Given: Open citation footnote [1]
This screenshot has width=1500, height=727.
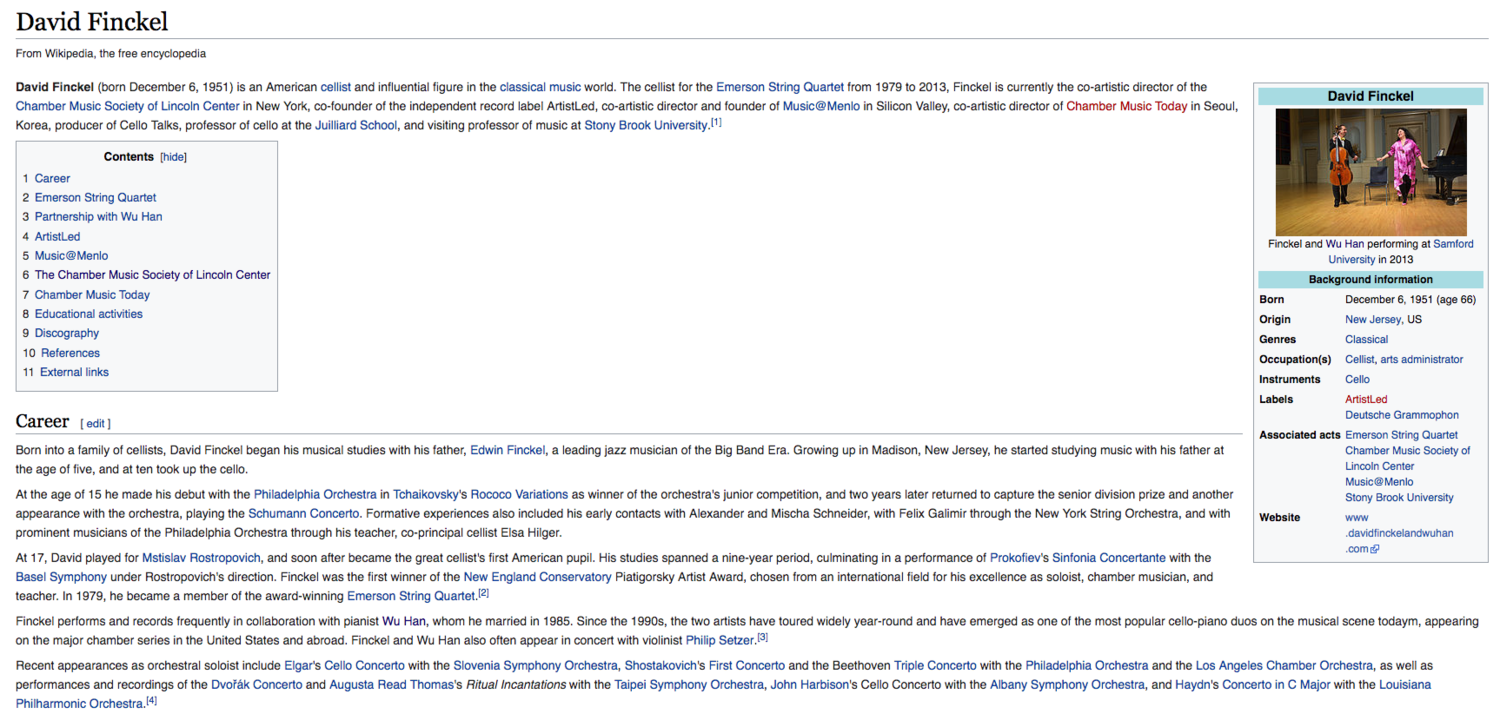Looking at the screenshot, I should click(716, 123).
